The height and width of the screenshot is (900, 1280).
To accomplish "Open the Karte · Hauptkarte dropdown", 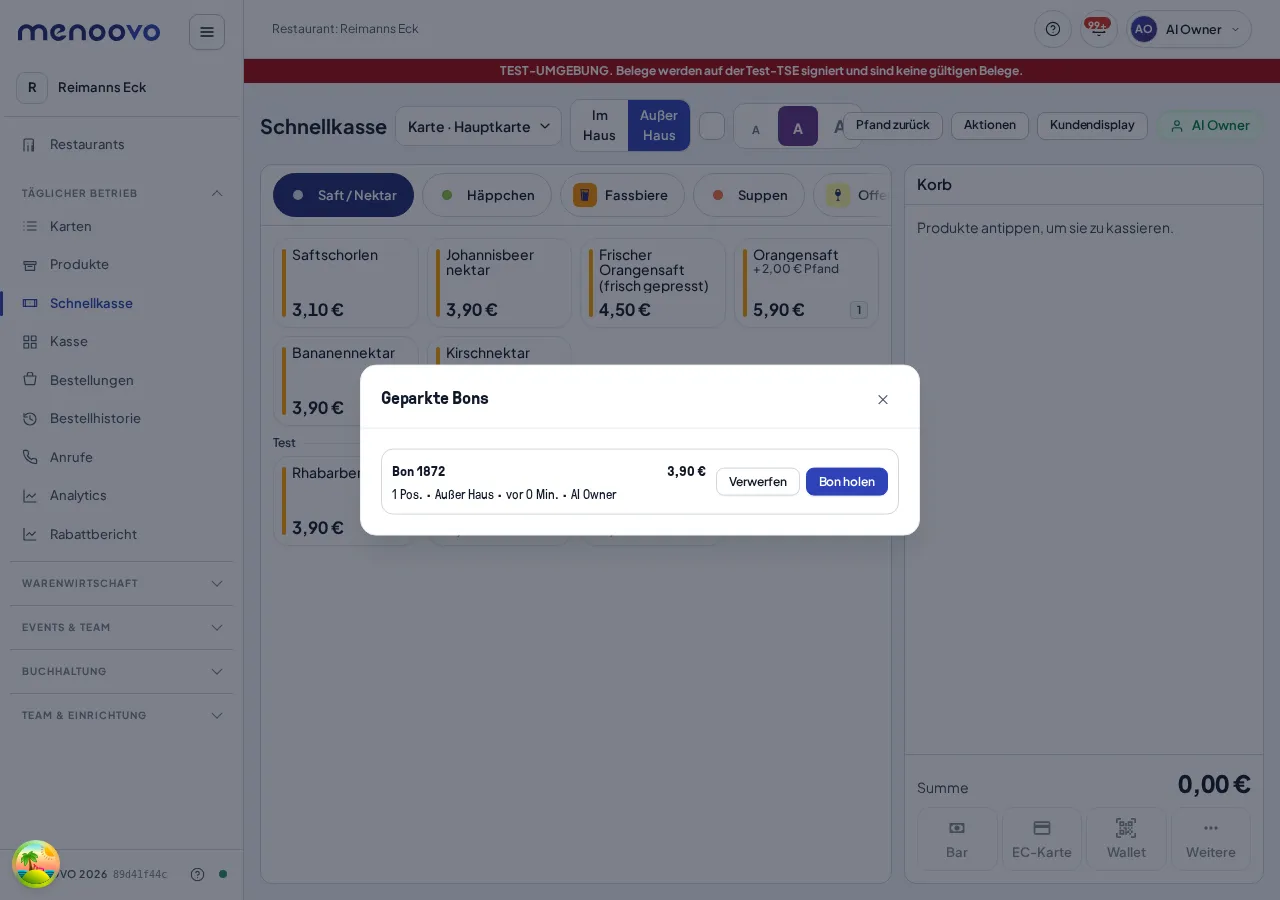I will pos(478,126).
